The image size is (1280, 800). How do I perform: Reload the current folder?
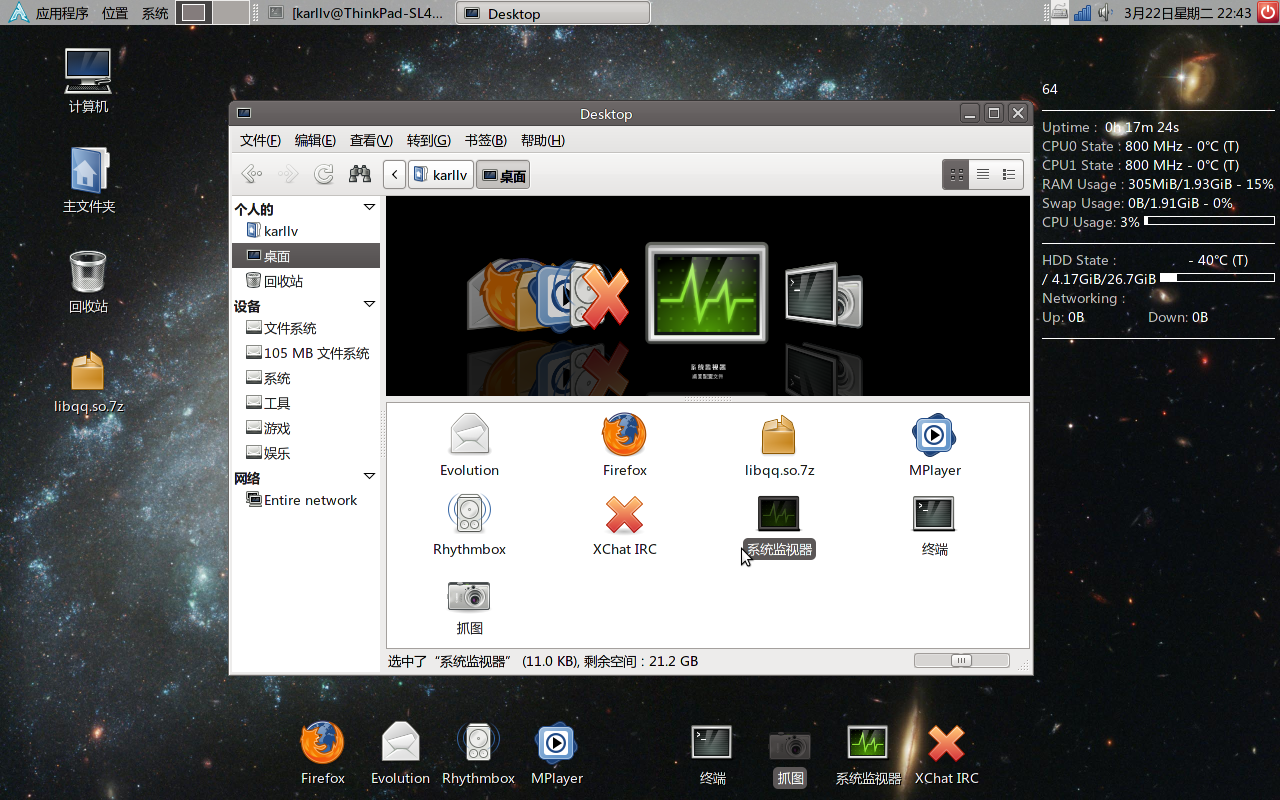click(x=324, y=175)
